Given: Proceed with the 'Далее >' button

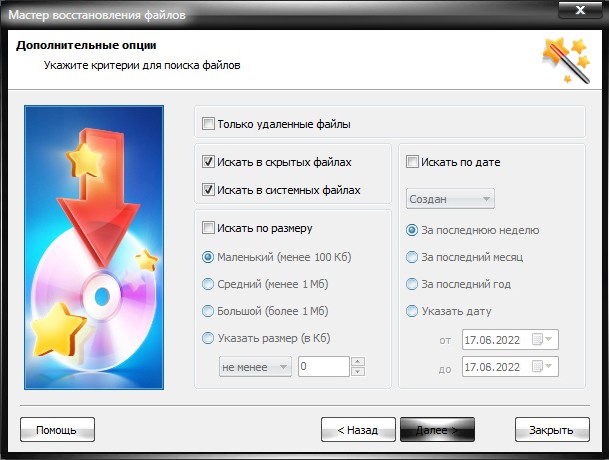Looking at the screenshot, I should point(437,430).
